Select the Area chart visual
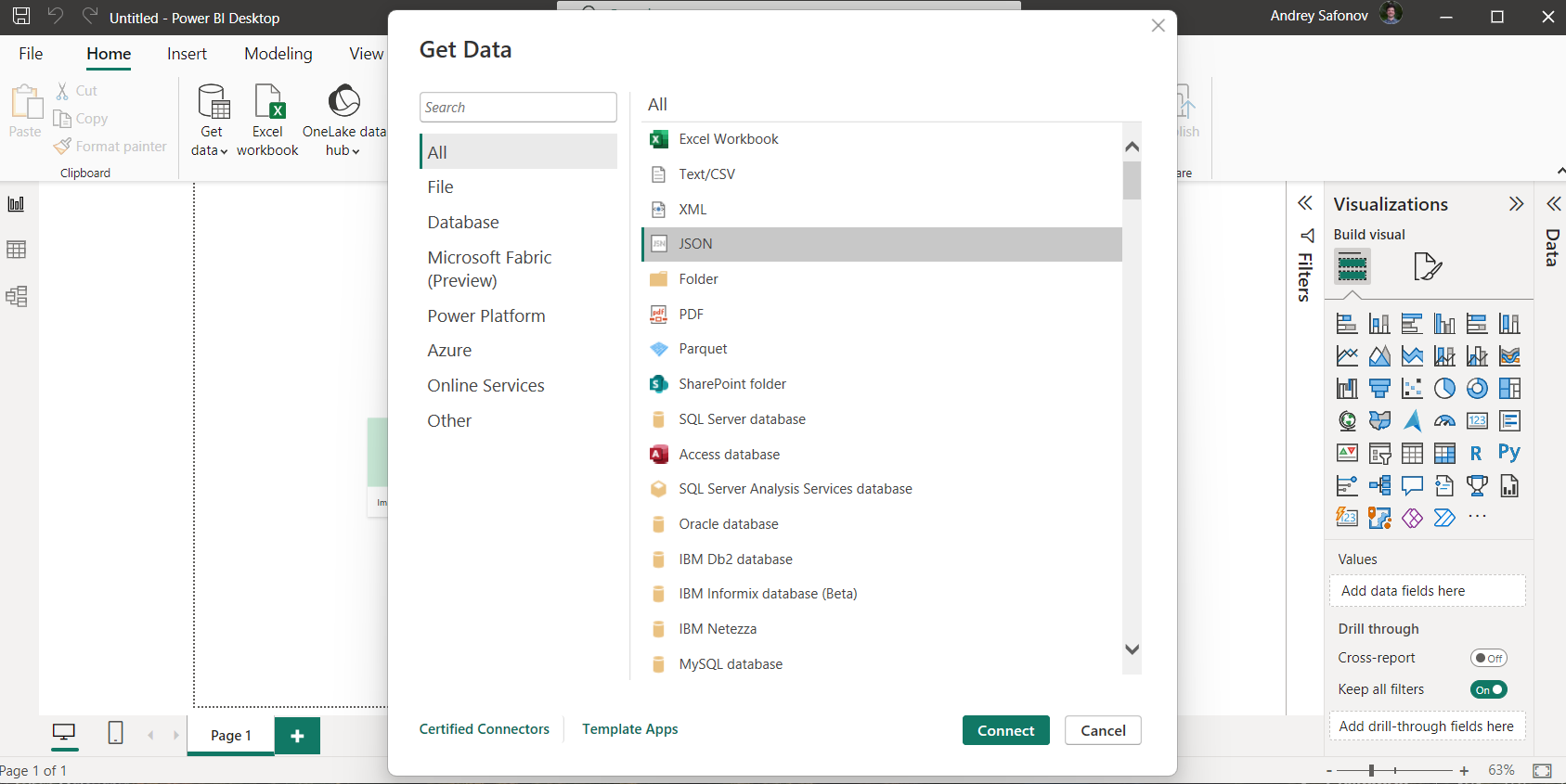This screenshot has width=1566, height=784. coord(1379,356)
